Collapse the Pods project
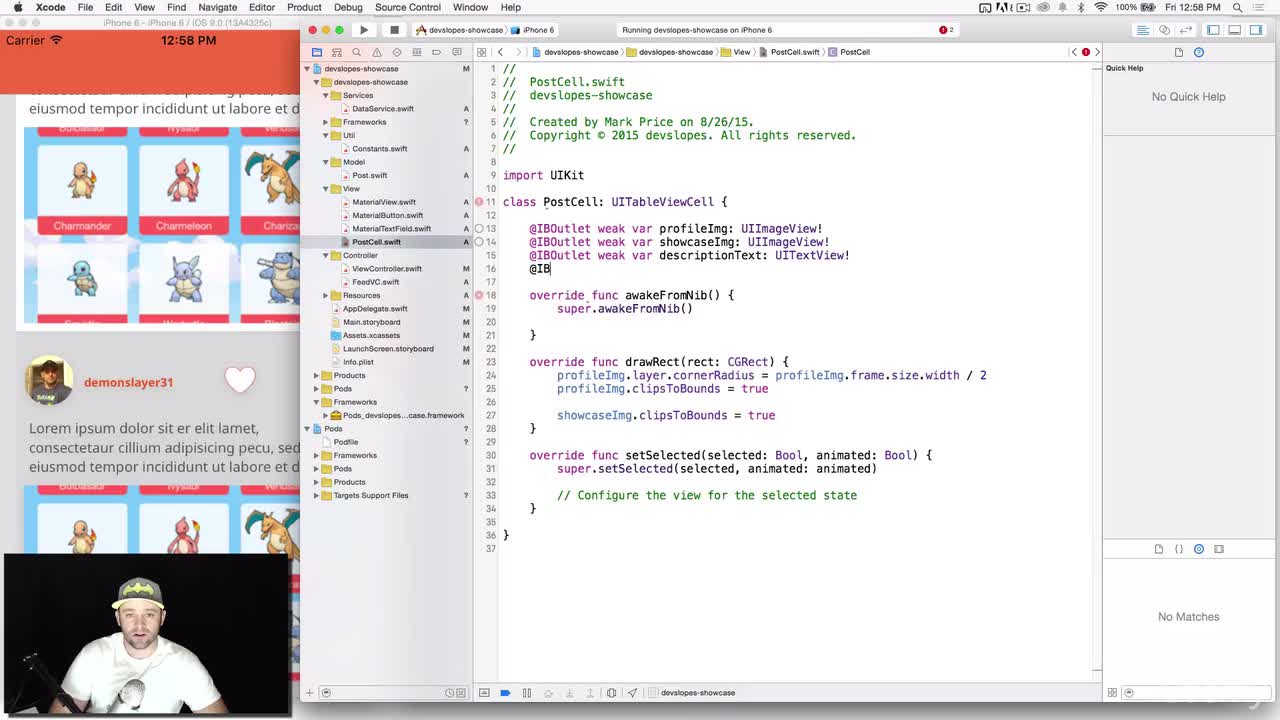1280x720 pixels. [x=309, y=428]
